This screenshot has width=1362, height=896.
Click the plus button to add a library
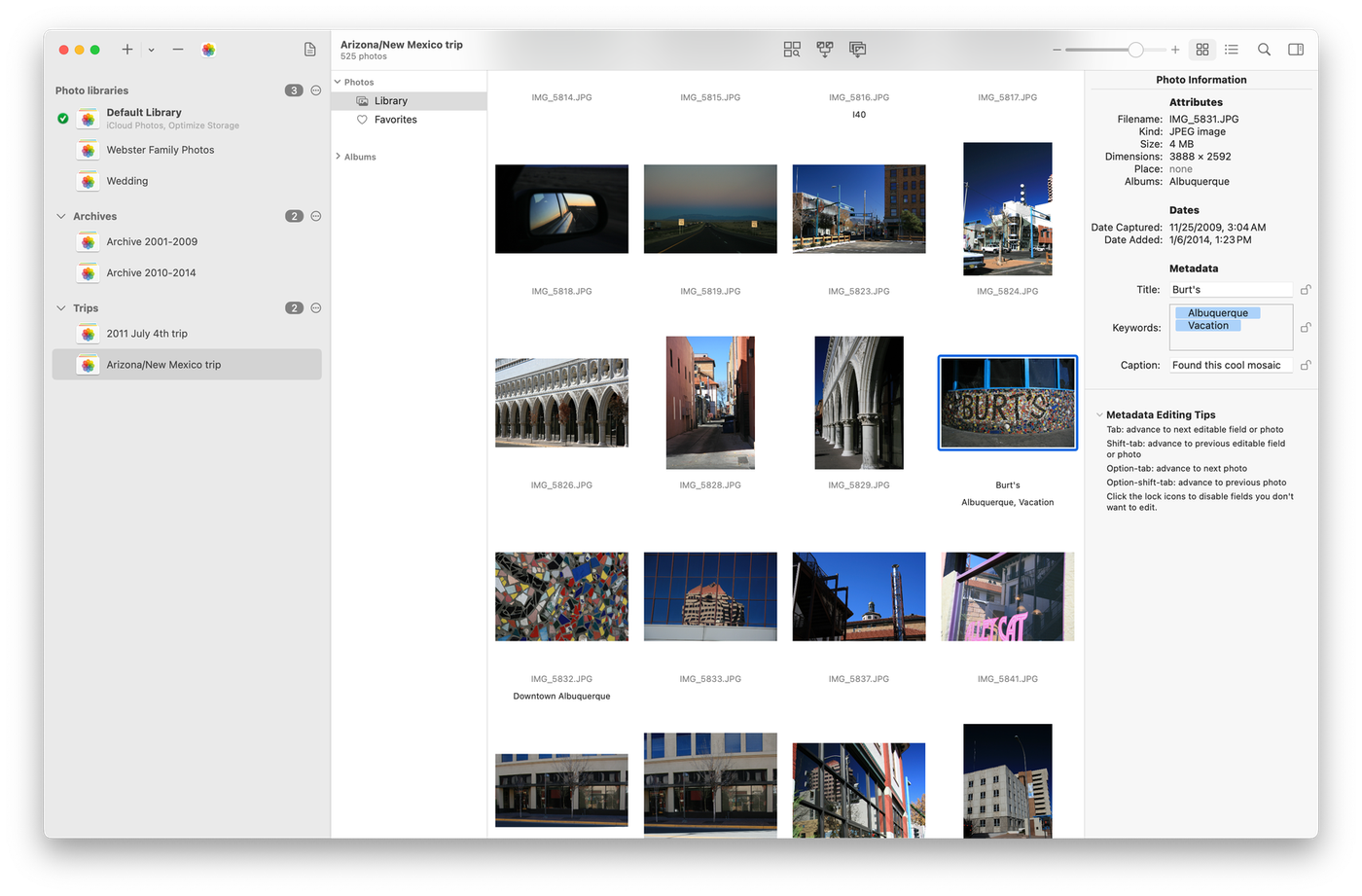(126, 50)
